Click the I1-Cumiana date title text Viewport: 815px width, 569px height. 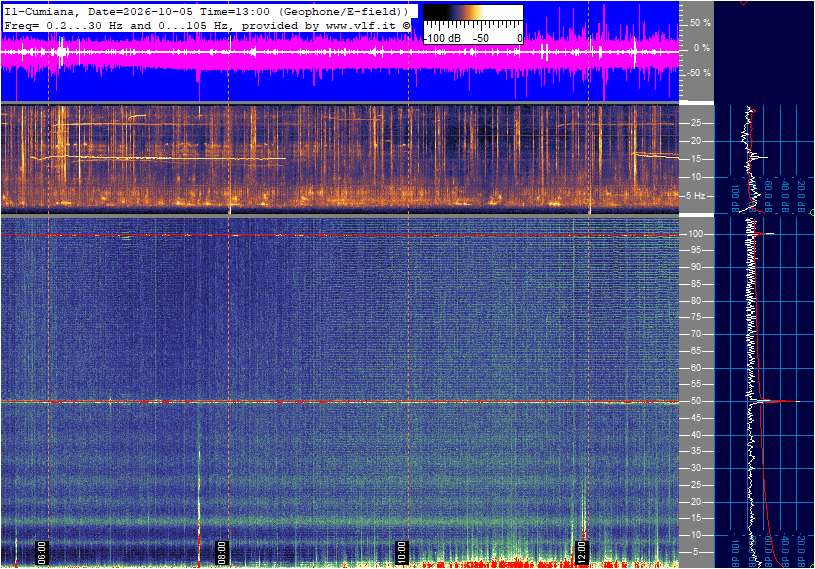pos(206,11)
